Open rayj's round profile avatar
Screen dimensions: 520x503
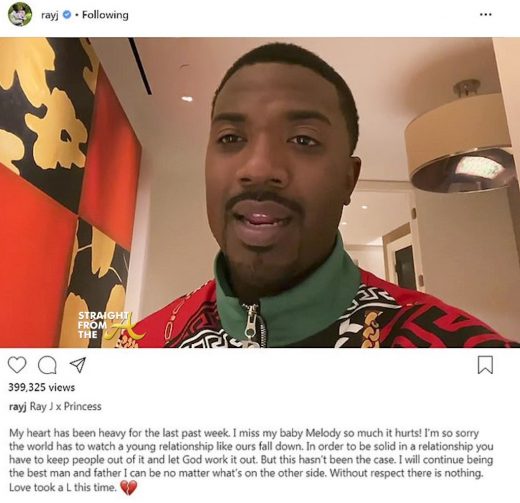click(x=20, y=15)
